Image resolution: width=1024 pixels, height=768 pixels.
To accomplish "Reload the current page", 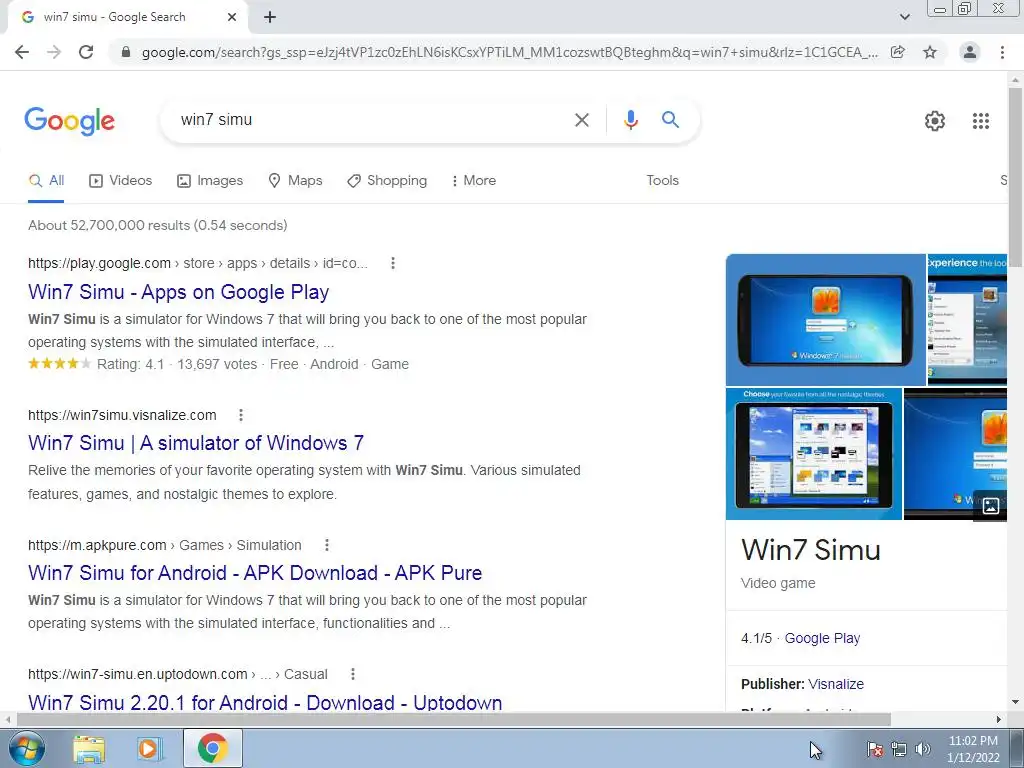I will coord(86,52).
